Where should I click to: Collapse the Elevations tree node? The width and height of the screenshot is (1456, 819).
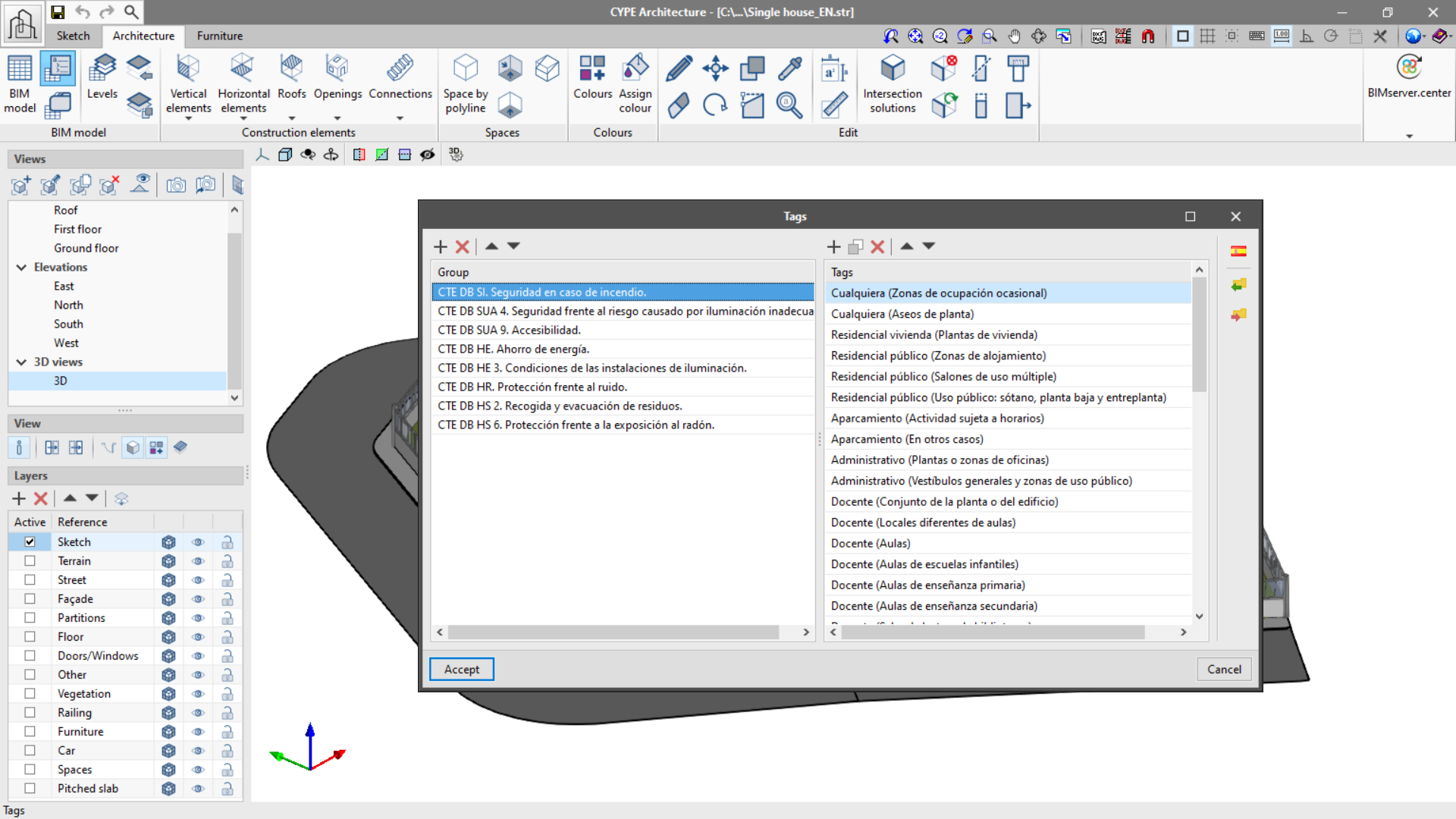[21, 267]
